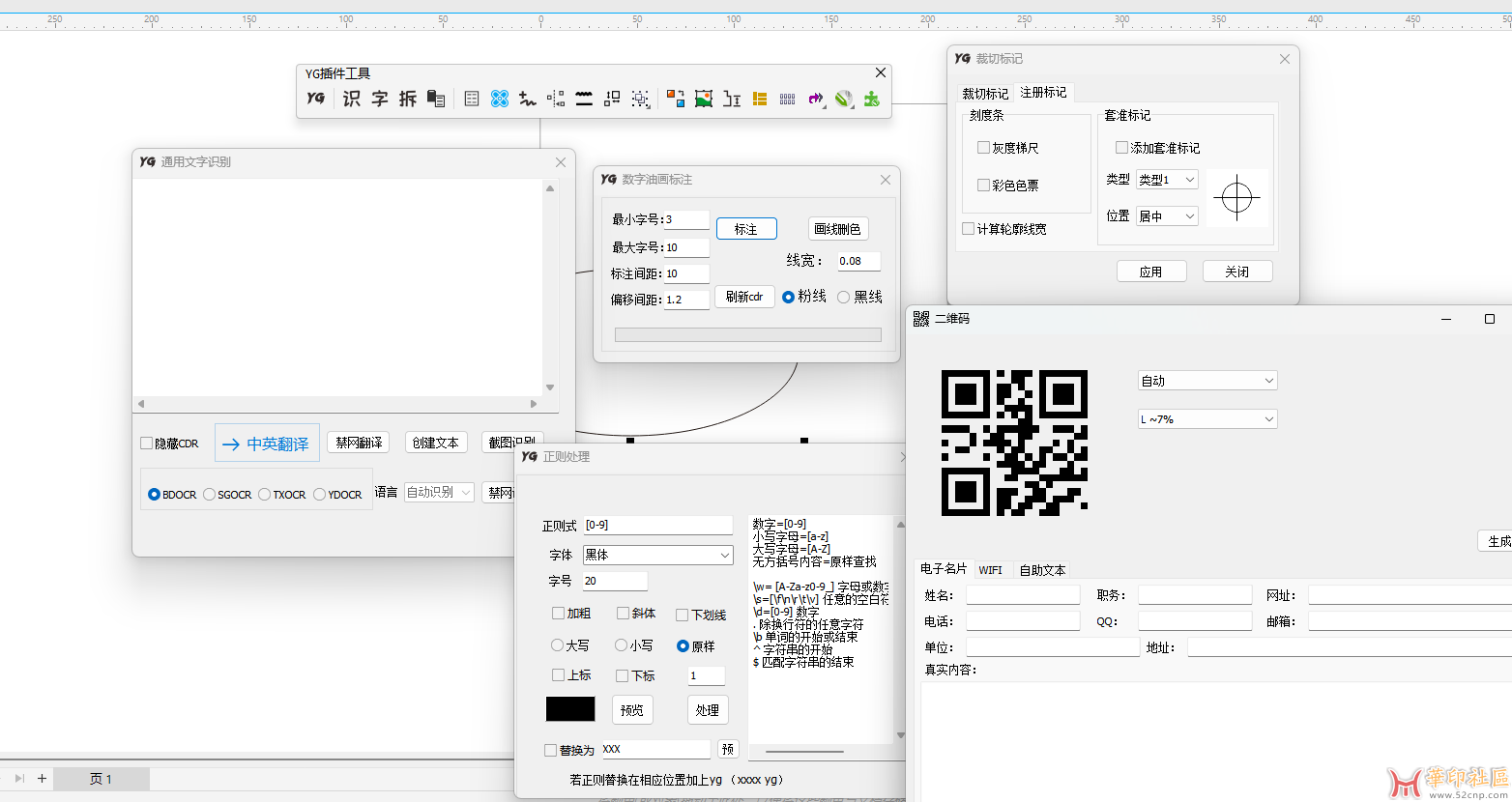Check 彩色色票 checkbox

coord(983,185)
